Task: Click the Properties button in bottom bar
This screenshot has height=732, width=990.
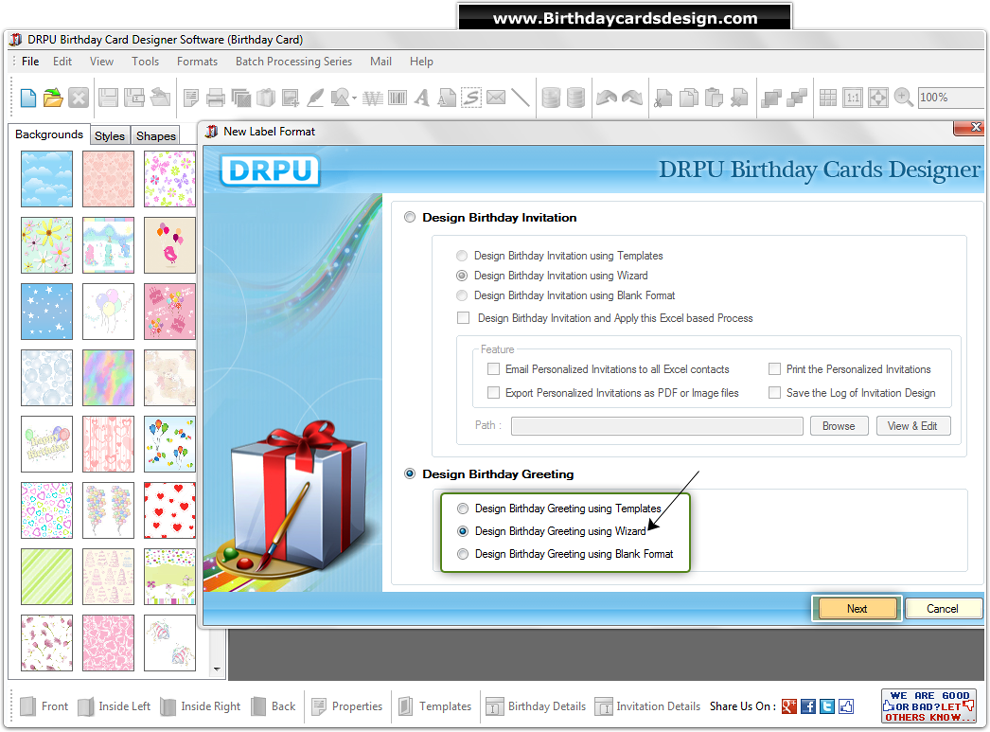Action: coord(347,706)
